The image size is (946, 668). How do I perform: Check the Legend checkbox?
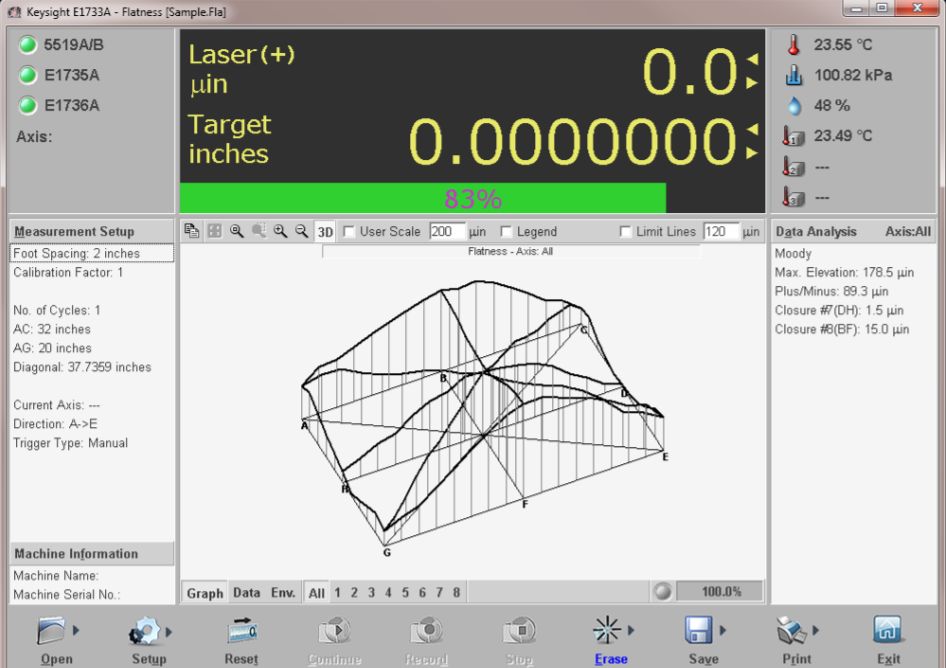click(506, 232)
